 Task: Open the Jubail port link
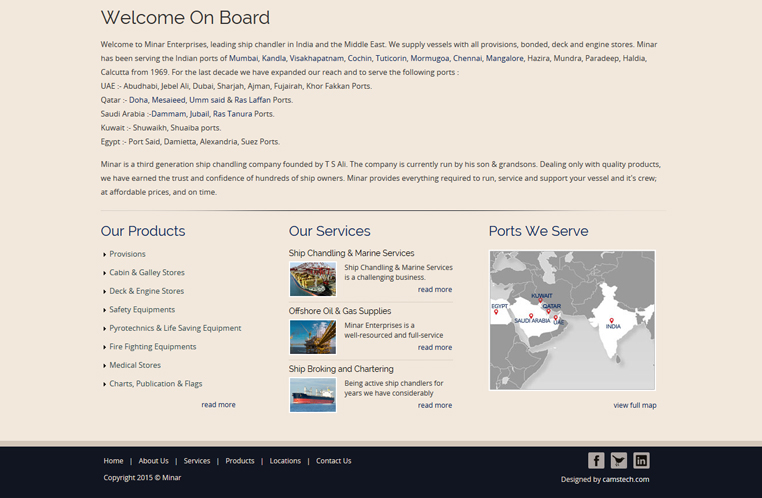tap(199, 114)
